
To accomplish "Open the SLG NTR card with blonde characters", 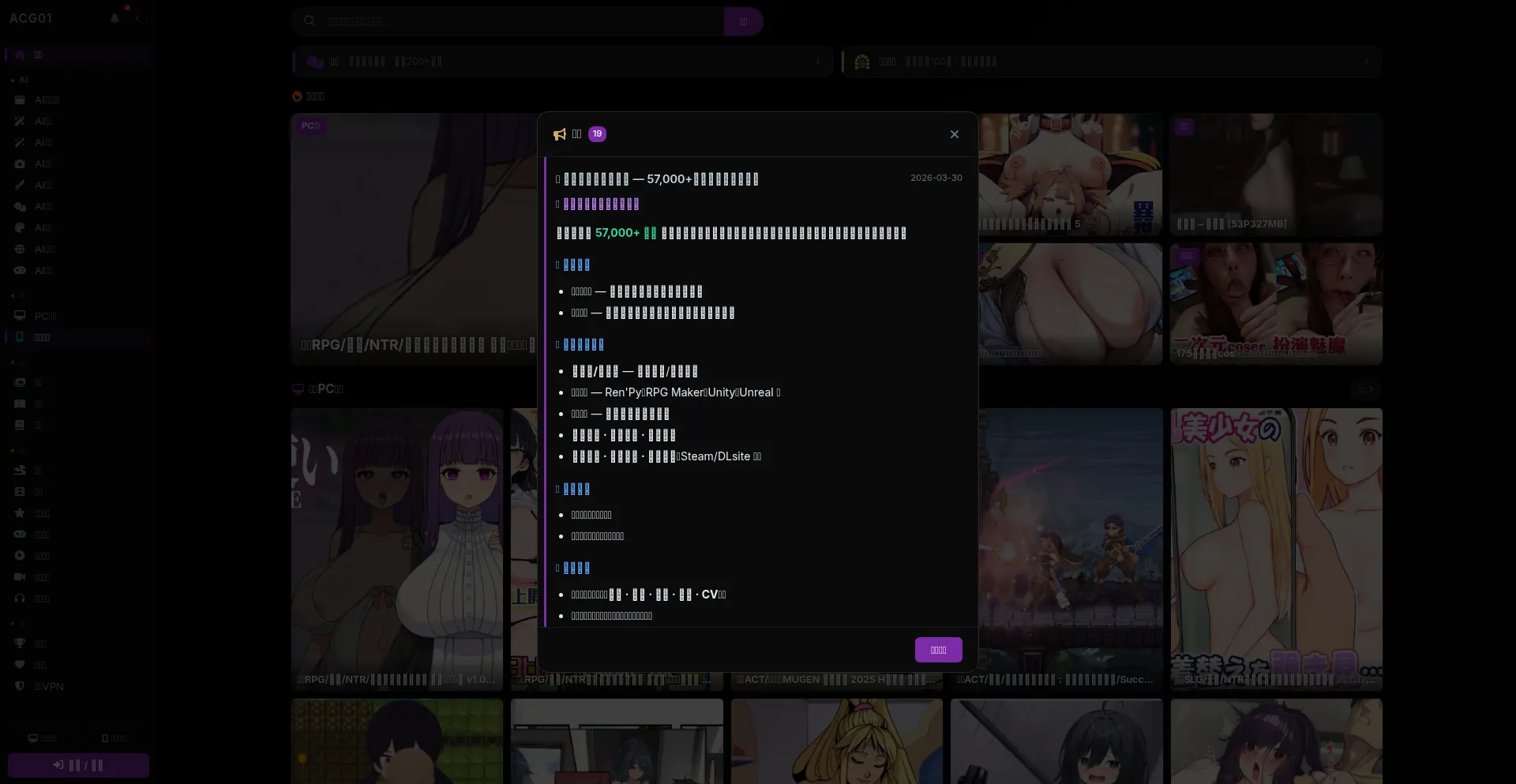I will click(1277, 550).
